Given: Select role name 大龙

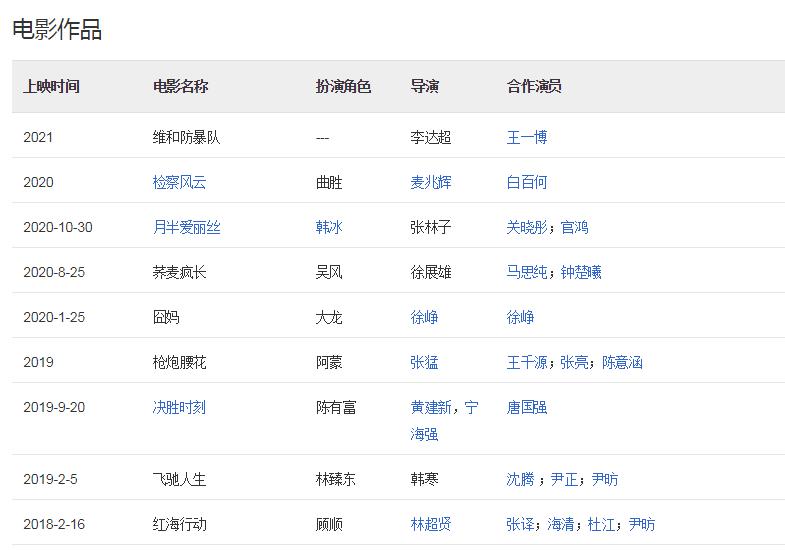Looking at the screenshot, I should (x=329, y=317).
